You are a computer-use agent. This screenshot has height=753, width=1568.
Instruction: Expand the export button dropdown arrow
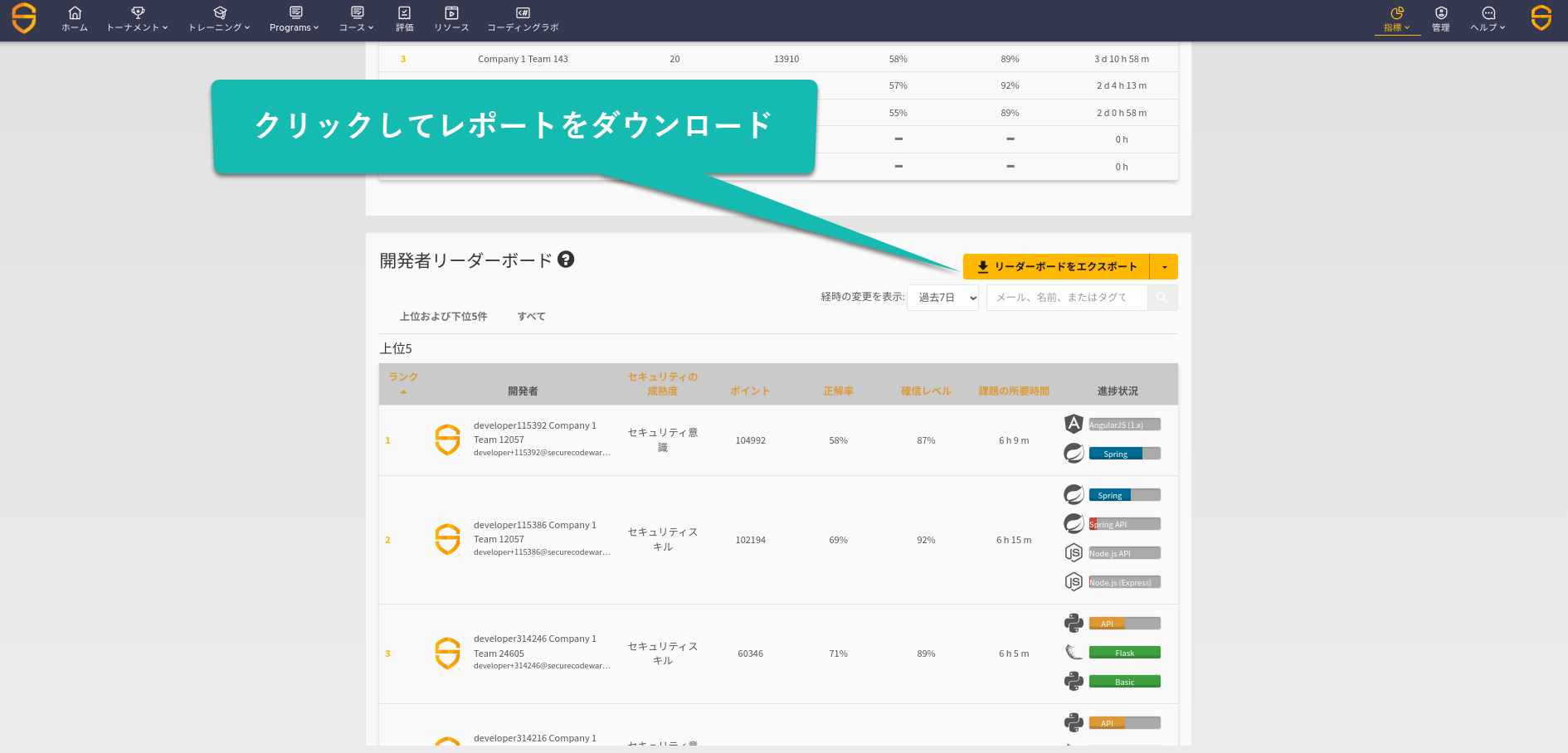pyautogui.click(x=1164, y=267)
